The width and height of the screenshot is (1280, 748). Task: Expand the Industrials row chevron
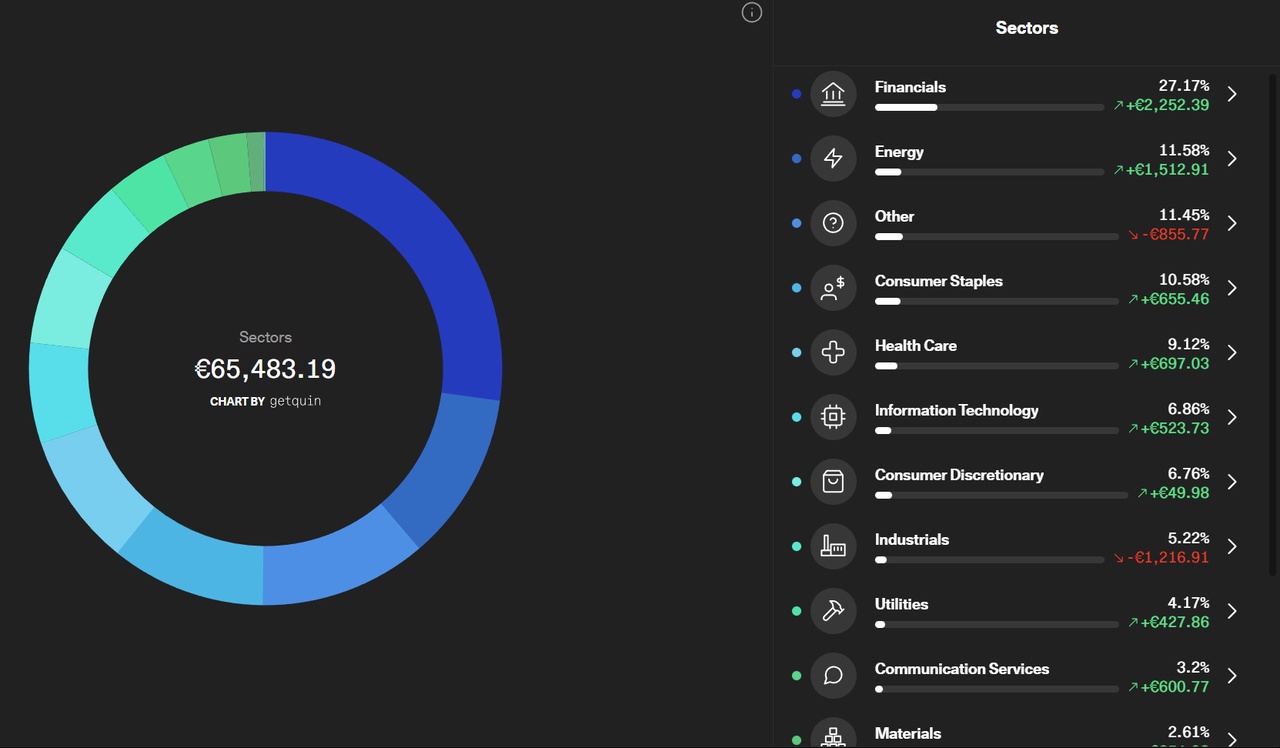point(1232,546)
